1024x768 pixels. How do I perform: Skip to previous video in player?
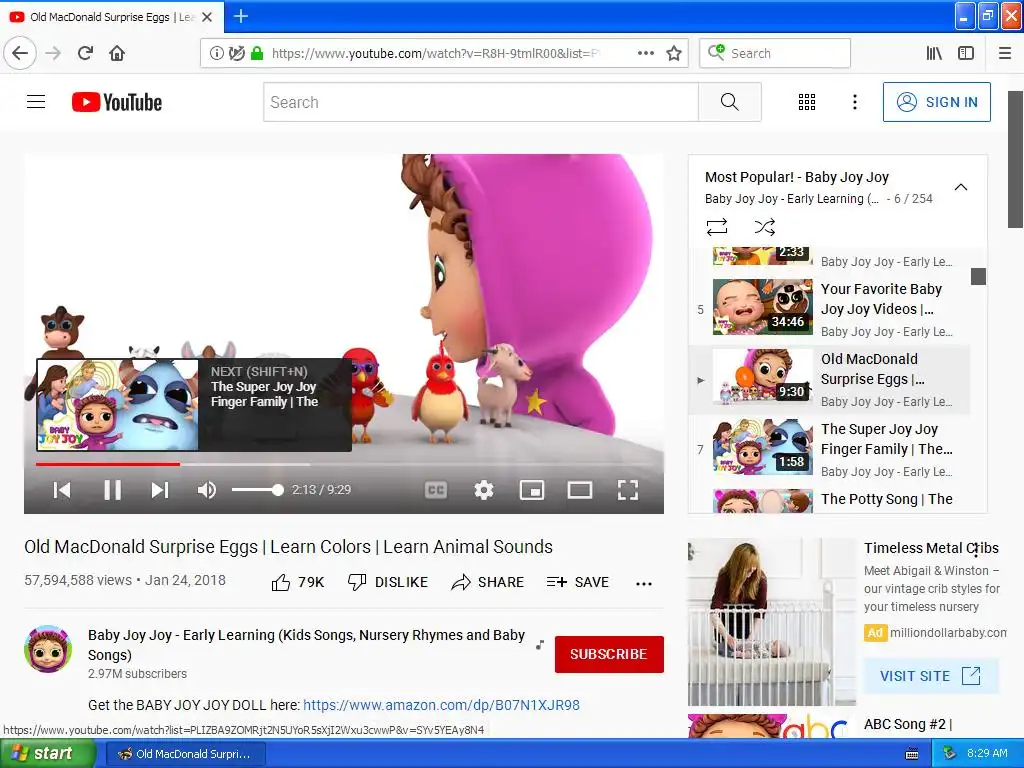tap(62, 490)
